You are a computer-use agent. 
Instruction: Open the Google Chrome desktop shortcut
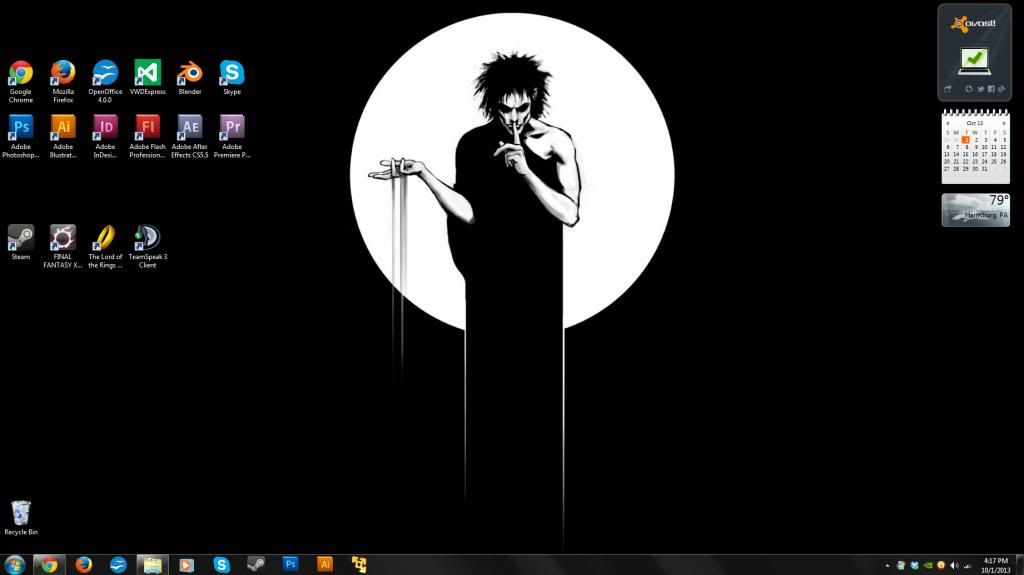21,81
